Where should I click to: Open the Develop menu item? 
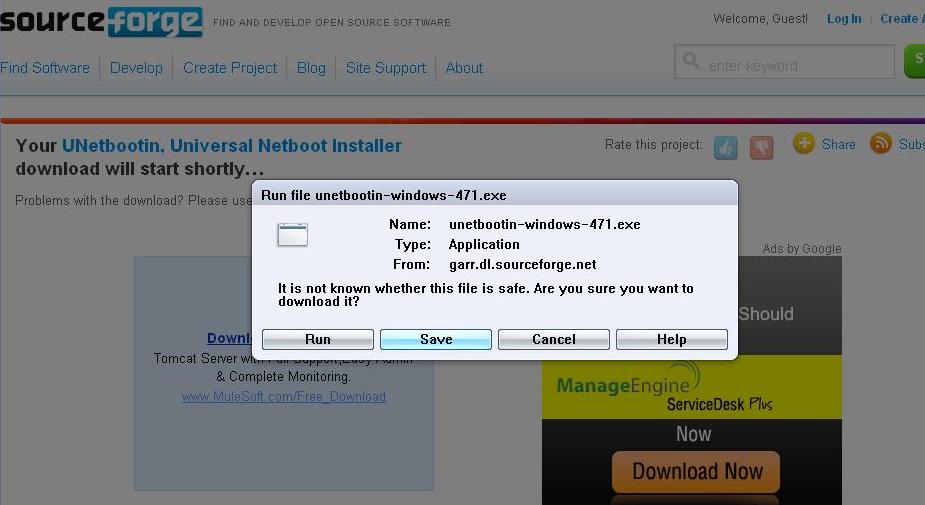point(136,68)
